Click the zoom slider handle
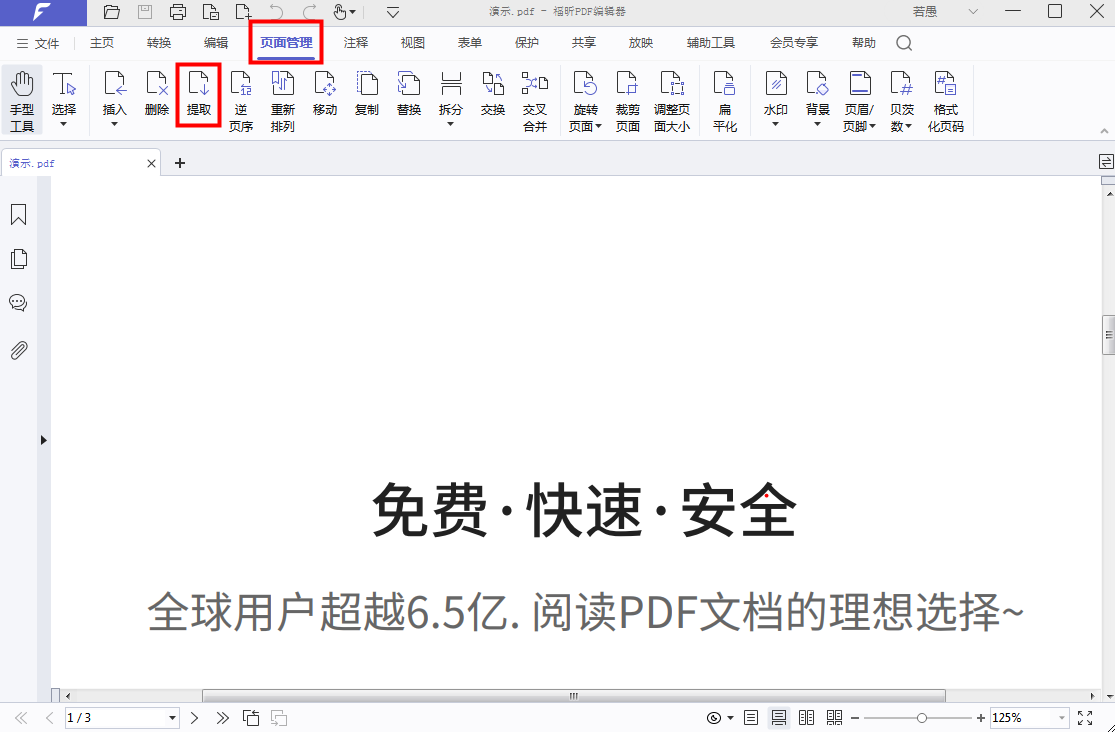Image resolution: width=1115 pixels, height=732 pixels. click(922, 718)
